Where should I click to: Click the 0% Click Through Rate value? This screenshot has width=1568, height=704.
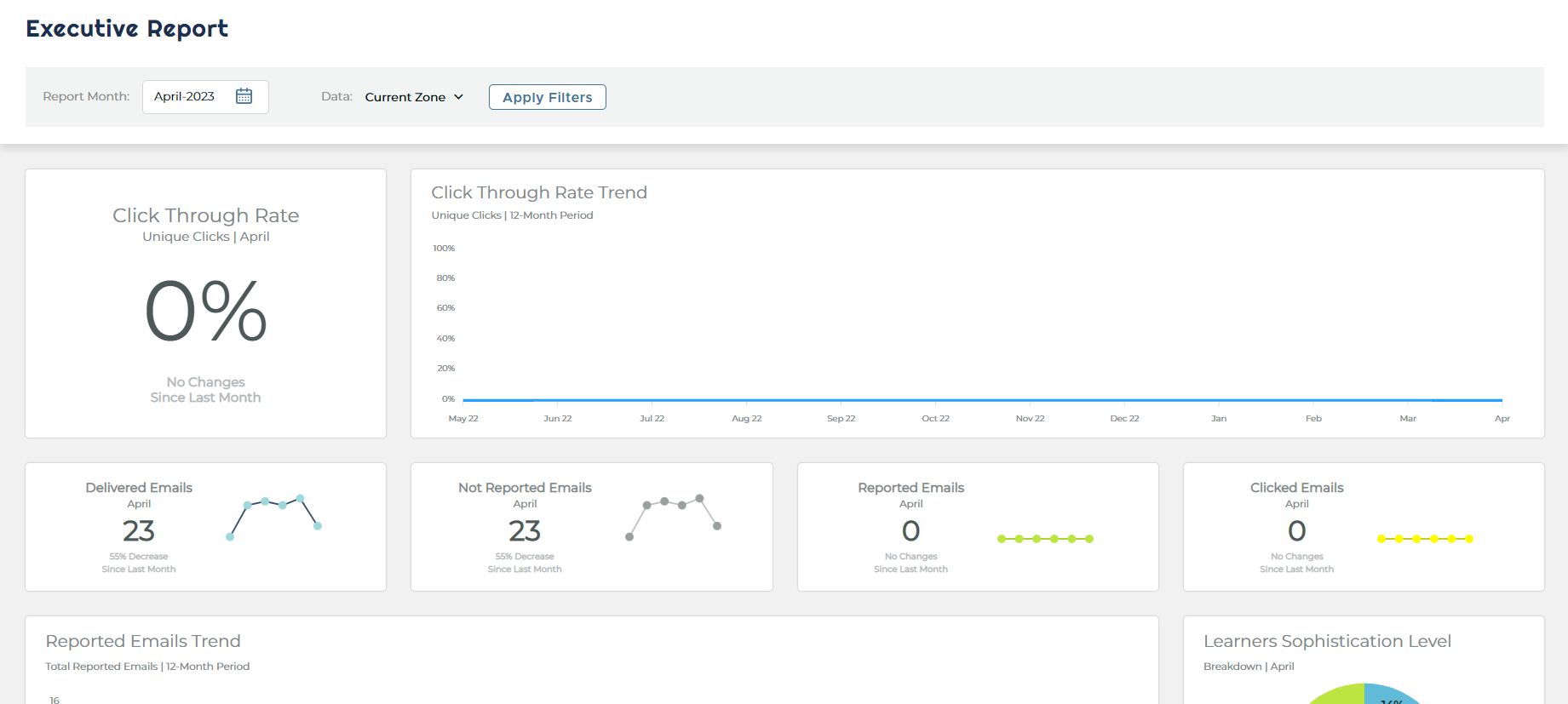(x=206, y=311)
